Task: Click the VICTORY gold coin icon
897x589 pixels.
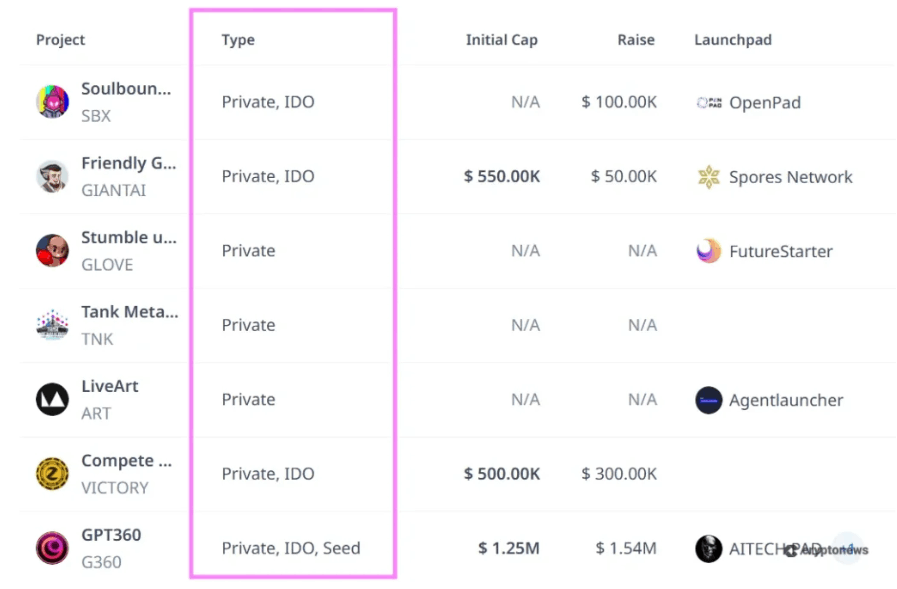Action: (51, 473)
